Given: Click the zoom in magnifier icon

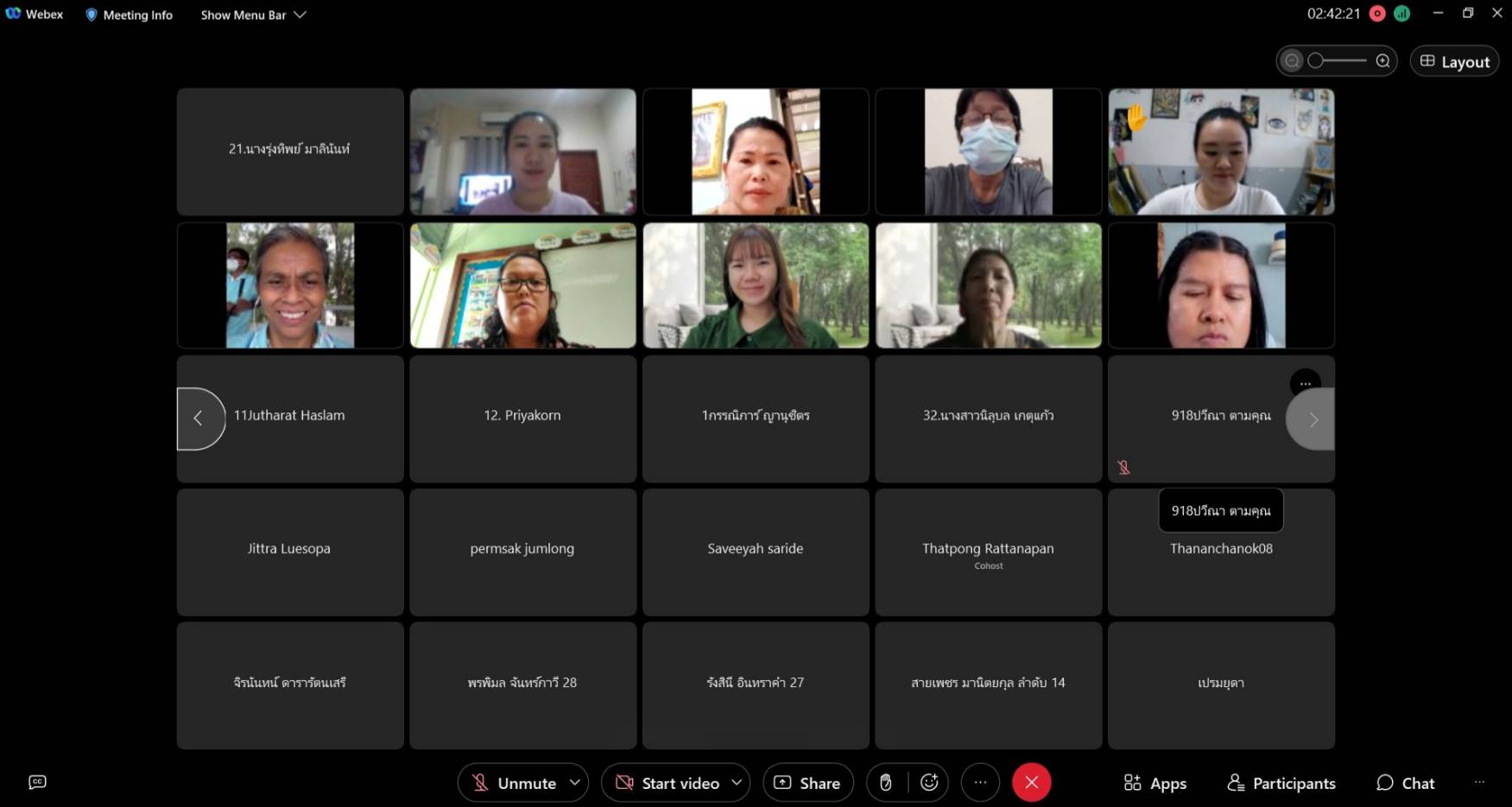Looking at the screenshot, I should click(x=1382, y=60).
